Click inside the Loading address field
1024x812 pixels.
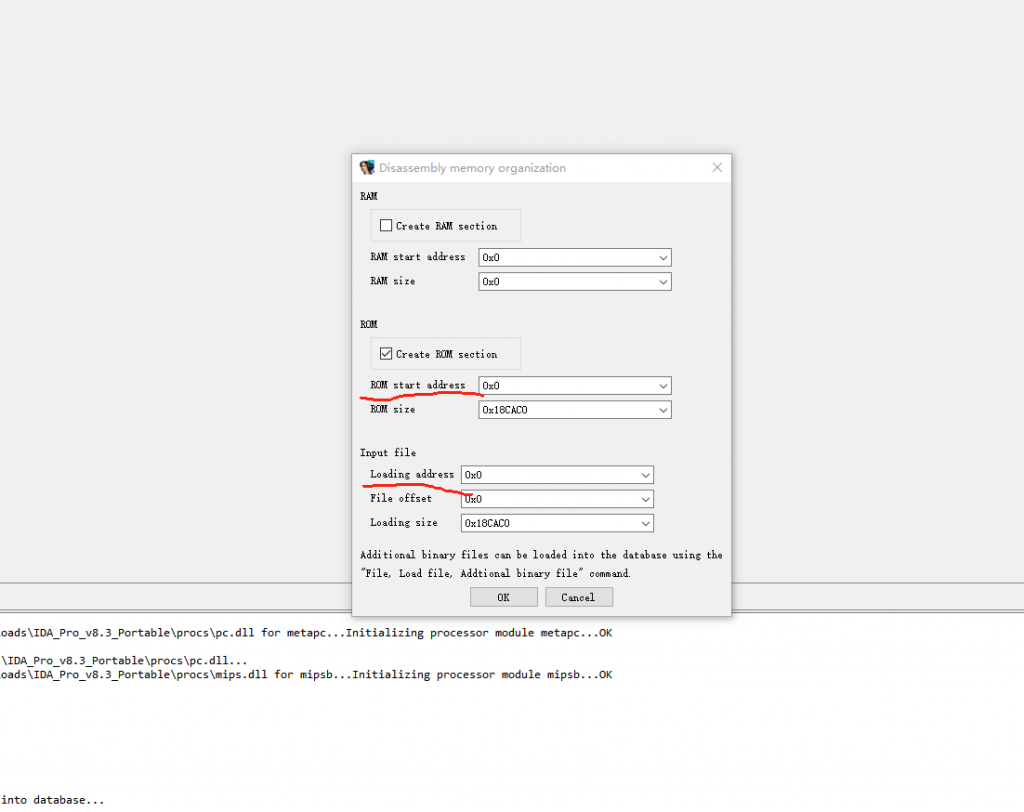pyautogui.click(x=548, y=475)
